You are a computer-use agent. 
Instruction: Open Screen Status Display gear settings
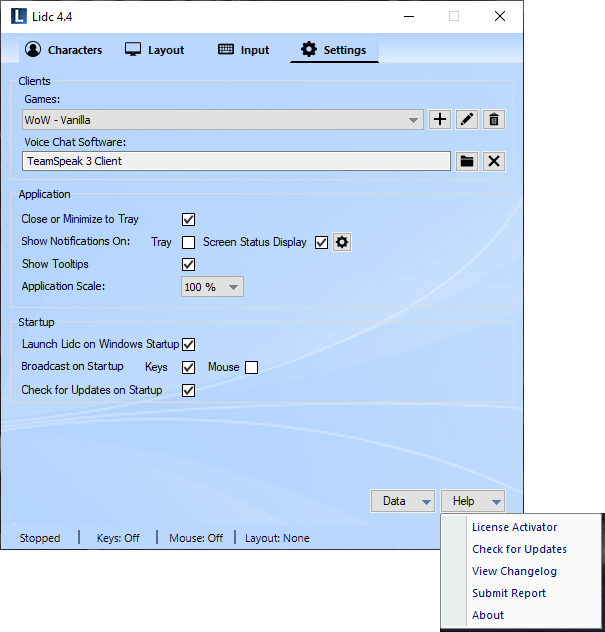pos(342,242)
